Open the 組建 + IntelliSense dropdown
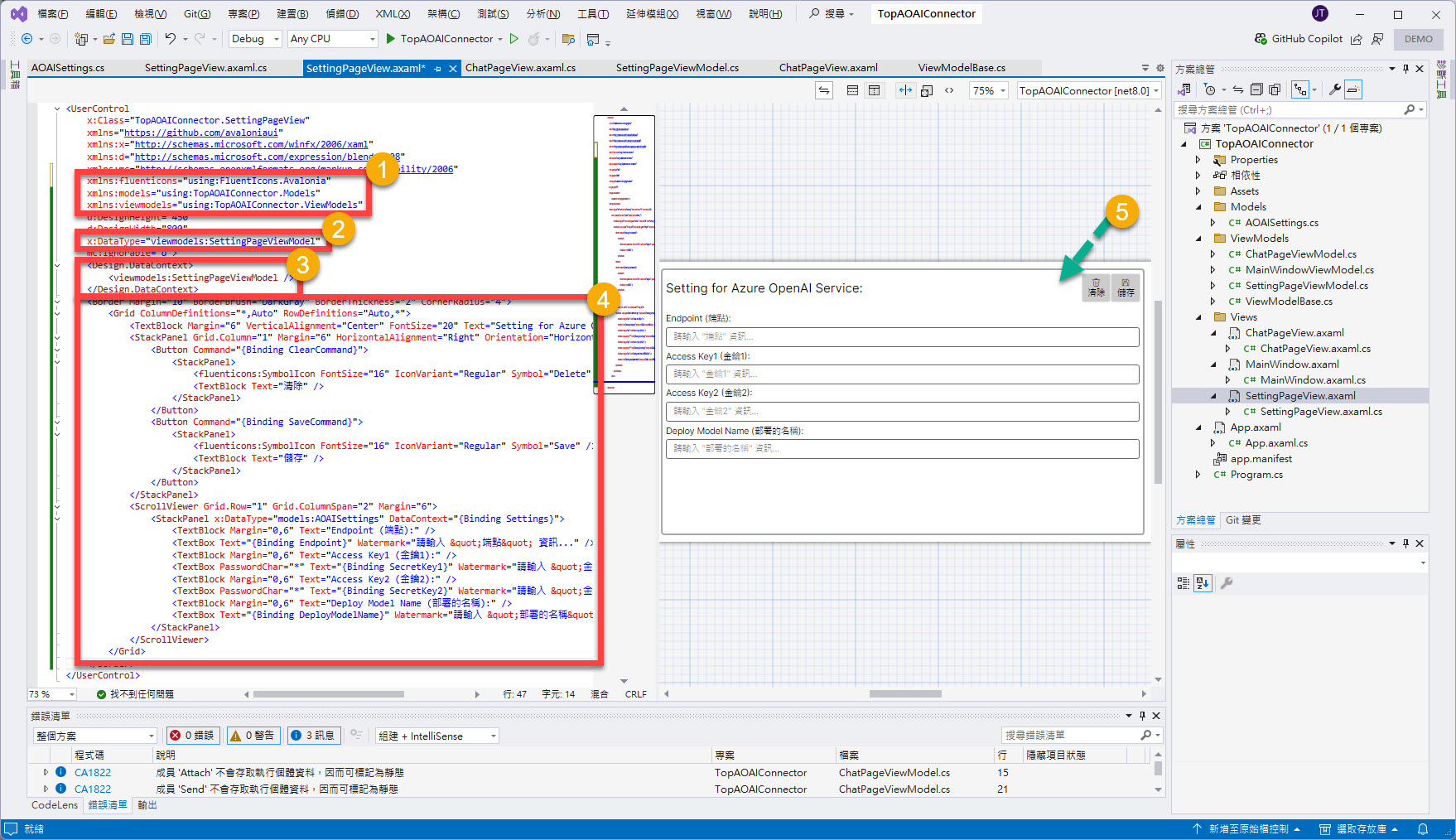This screenshot has height=840, width=1456. (x=437, y=736)
